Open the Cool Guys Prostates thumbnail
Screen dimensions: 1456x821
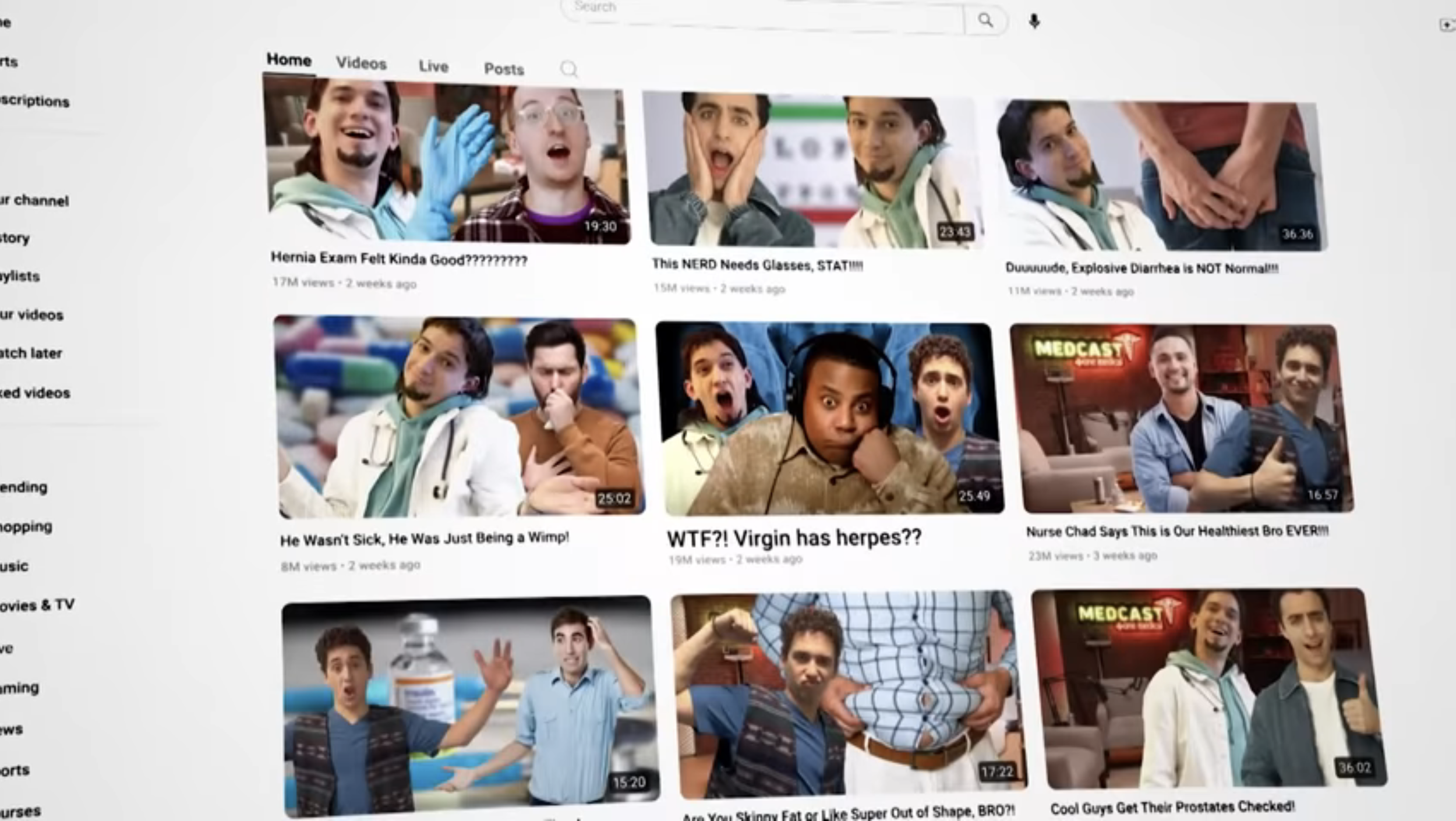click(1208, 688)
